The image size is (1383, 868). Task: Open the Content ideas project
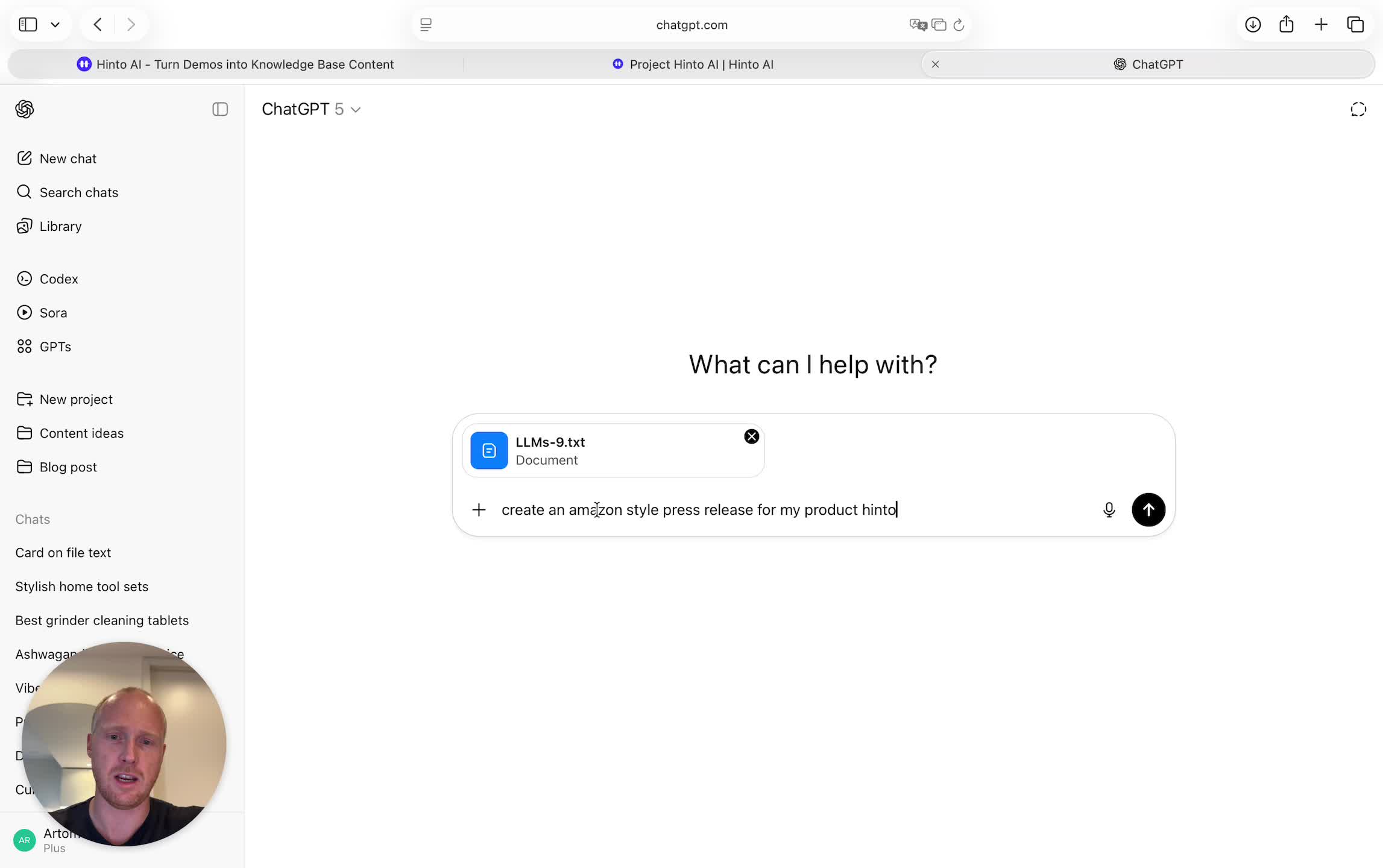[81, 433]
